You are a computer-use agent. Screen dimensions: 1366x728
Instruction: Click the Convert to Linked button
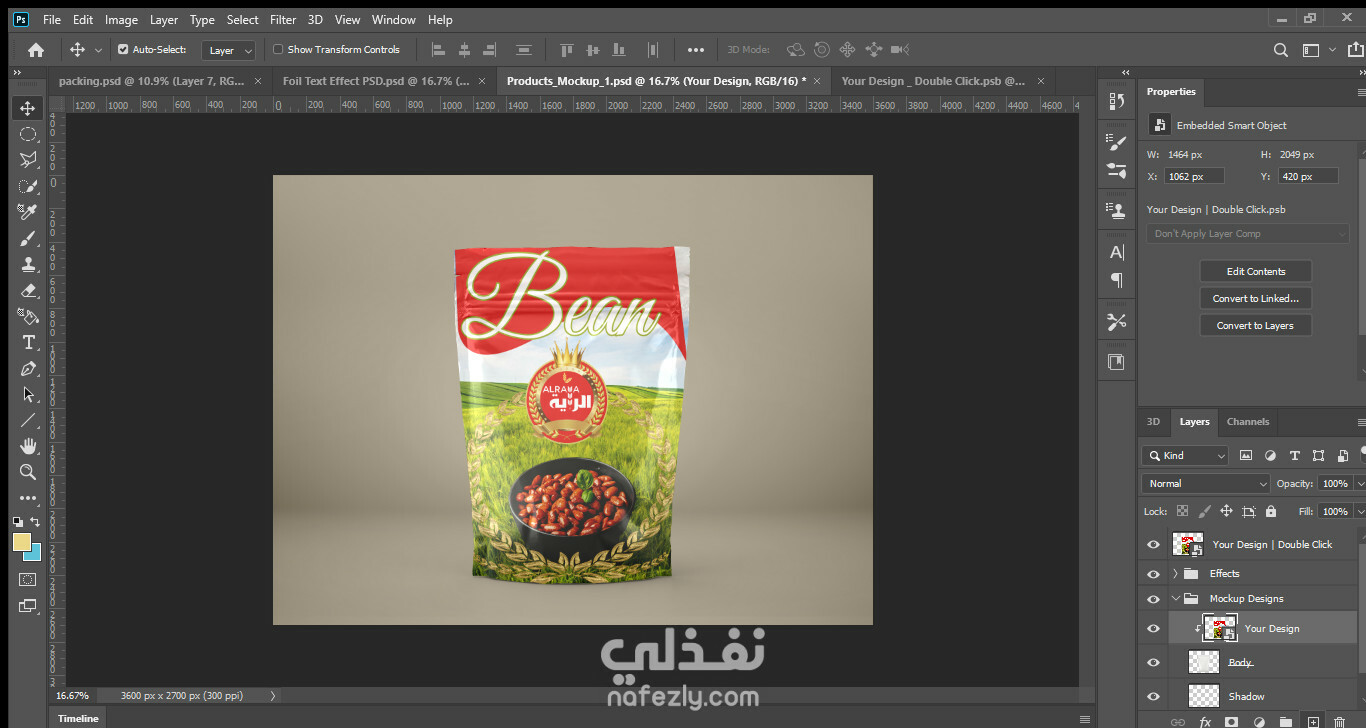[1256, 299]
